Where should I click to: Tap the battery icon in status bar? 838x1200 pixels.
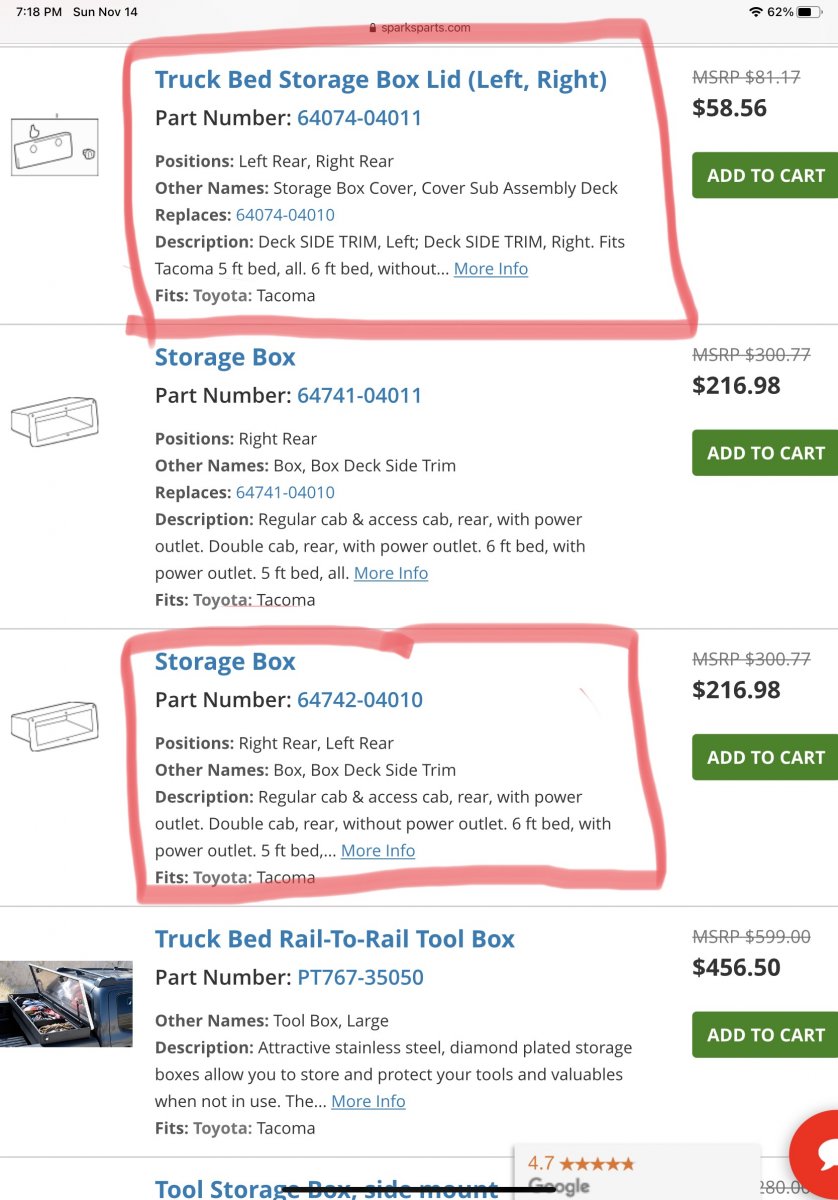pos(809,12)
